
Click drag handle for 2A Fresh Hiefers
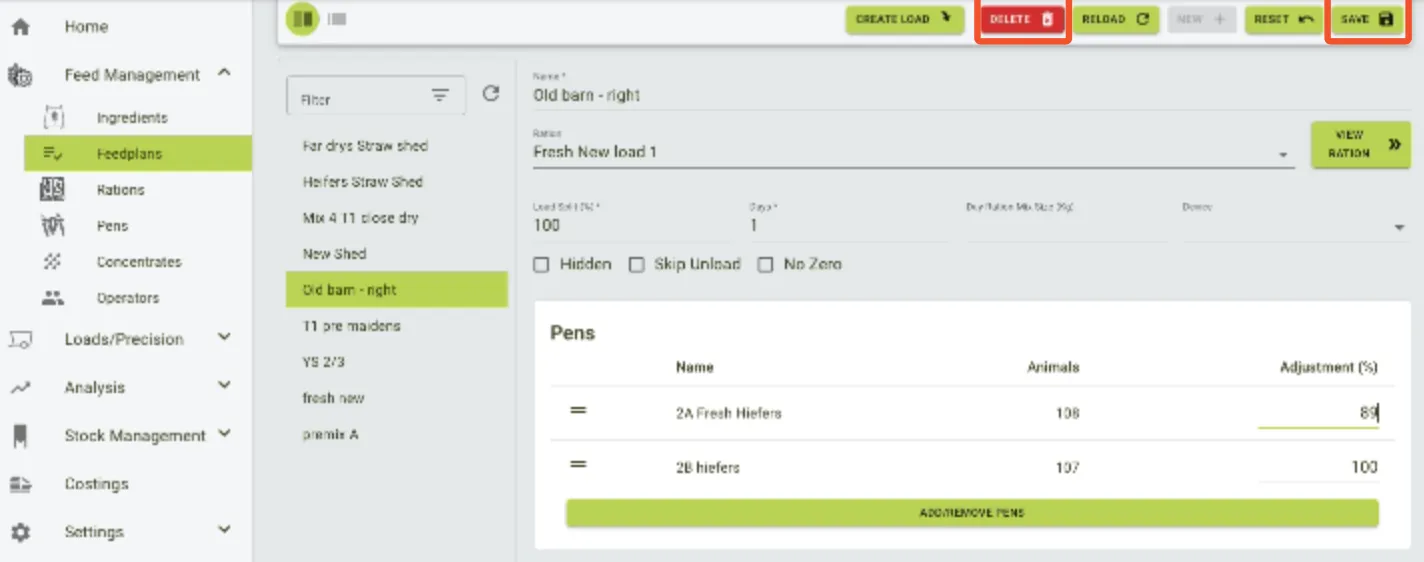[x=578, y=412]
